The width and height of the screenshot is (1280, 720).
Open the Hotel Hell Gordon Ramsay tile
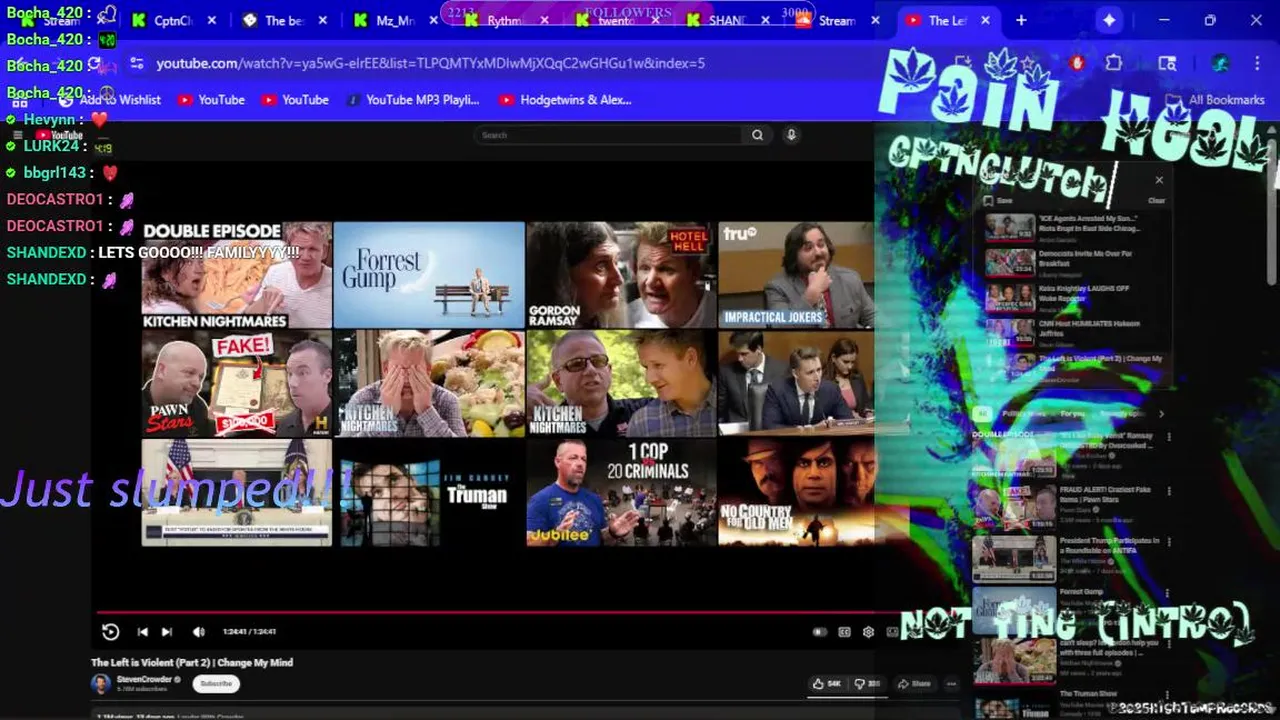tap(621, 275)
